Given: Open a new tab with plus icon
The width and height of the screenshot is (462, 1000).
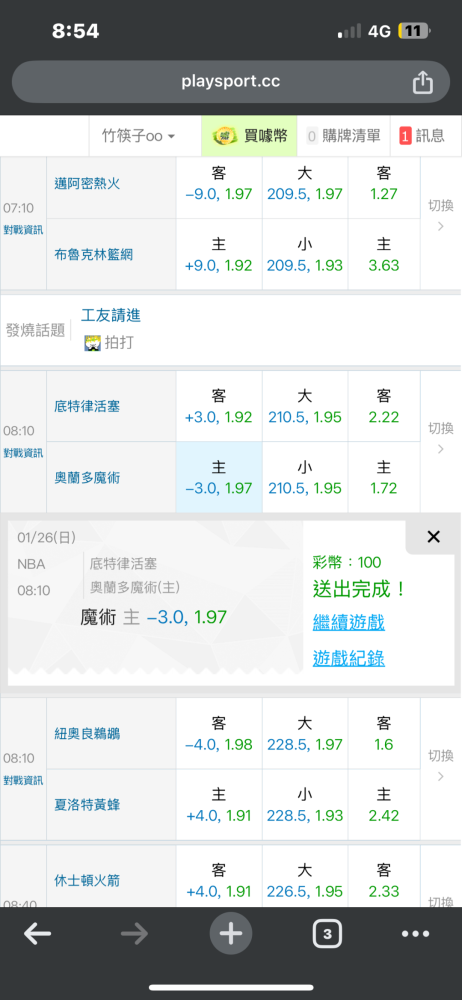Looking at the screenshot, I should 231,934.
